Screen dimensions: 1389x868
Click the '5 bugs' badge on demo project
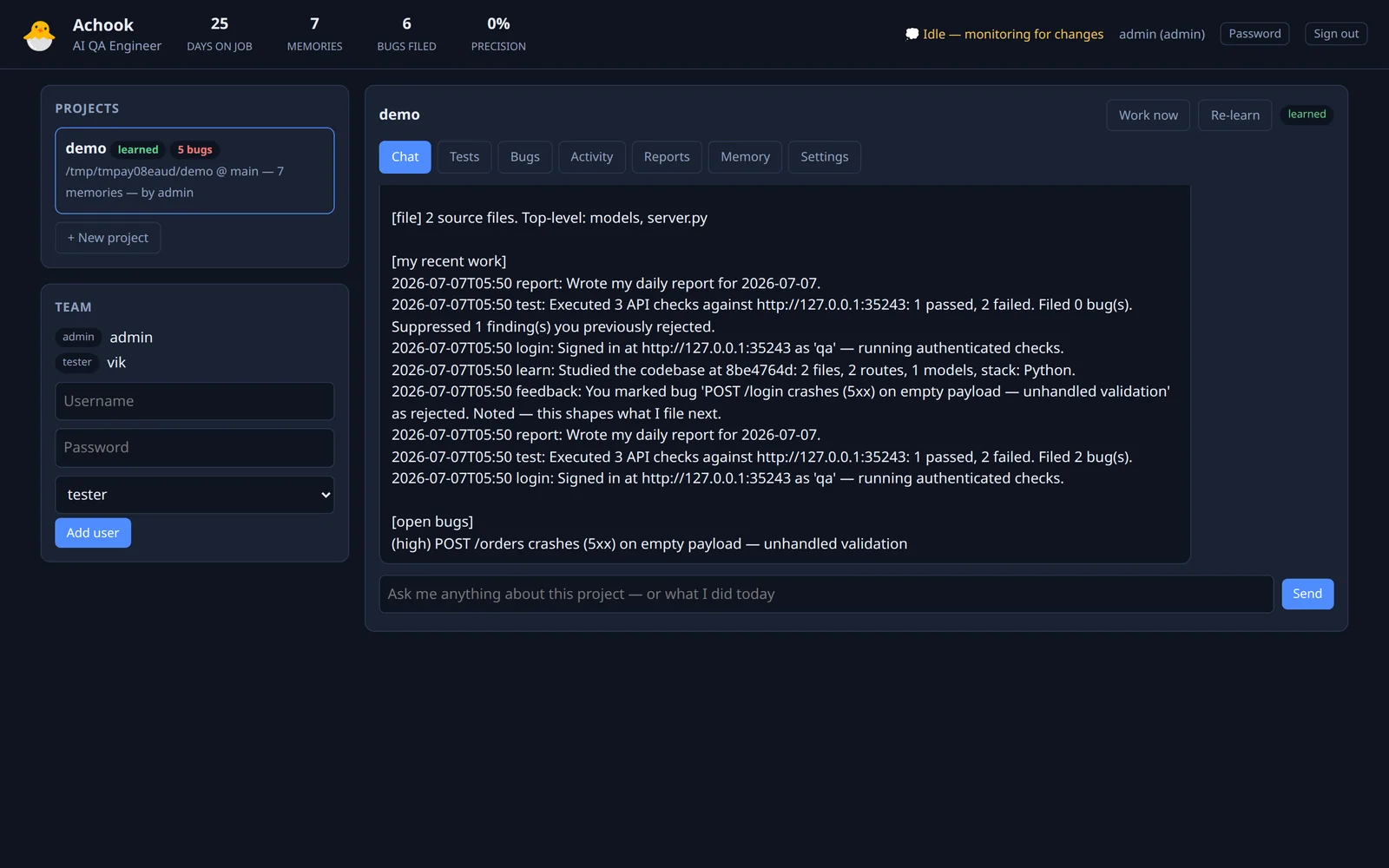click(194, 149)
